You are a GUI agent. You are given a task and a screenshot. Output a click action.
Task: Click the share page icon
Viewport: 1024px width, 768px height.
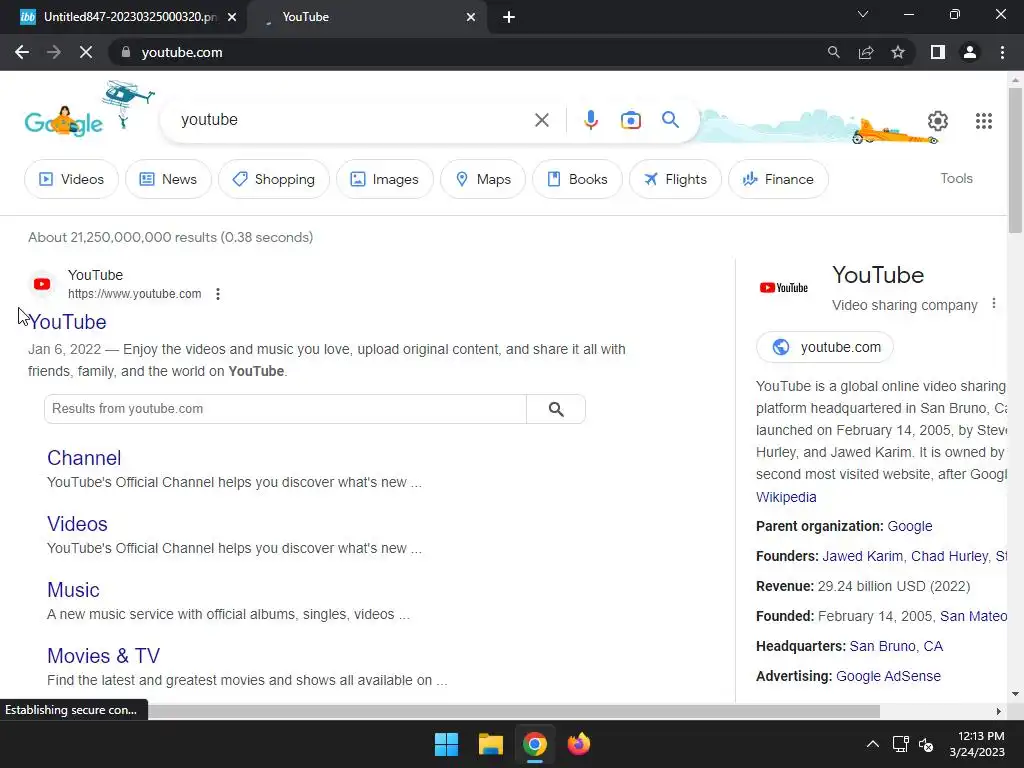(866, 52)
